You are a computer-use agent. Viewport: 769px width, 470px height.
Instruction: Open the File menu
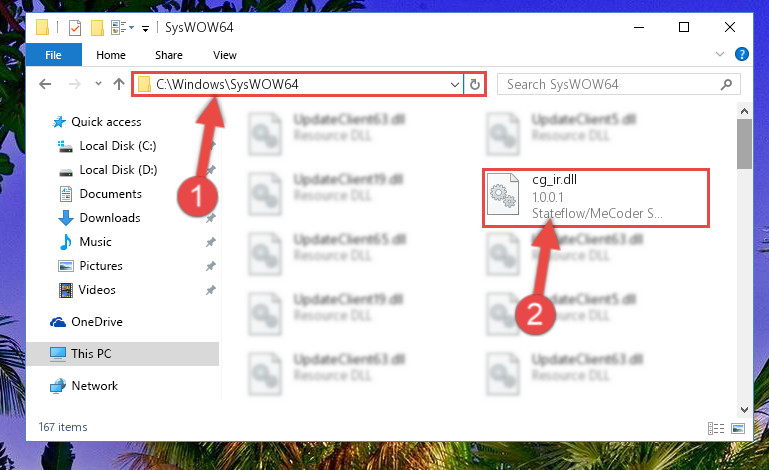pos(53,55)
